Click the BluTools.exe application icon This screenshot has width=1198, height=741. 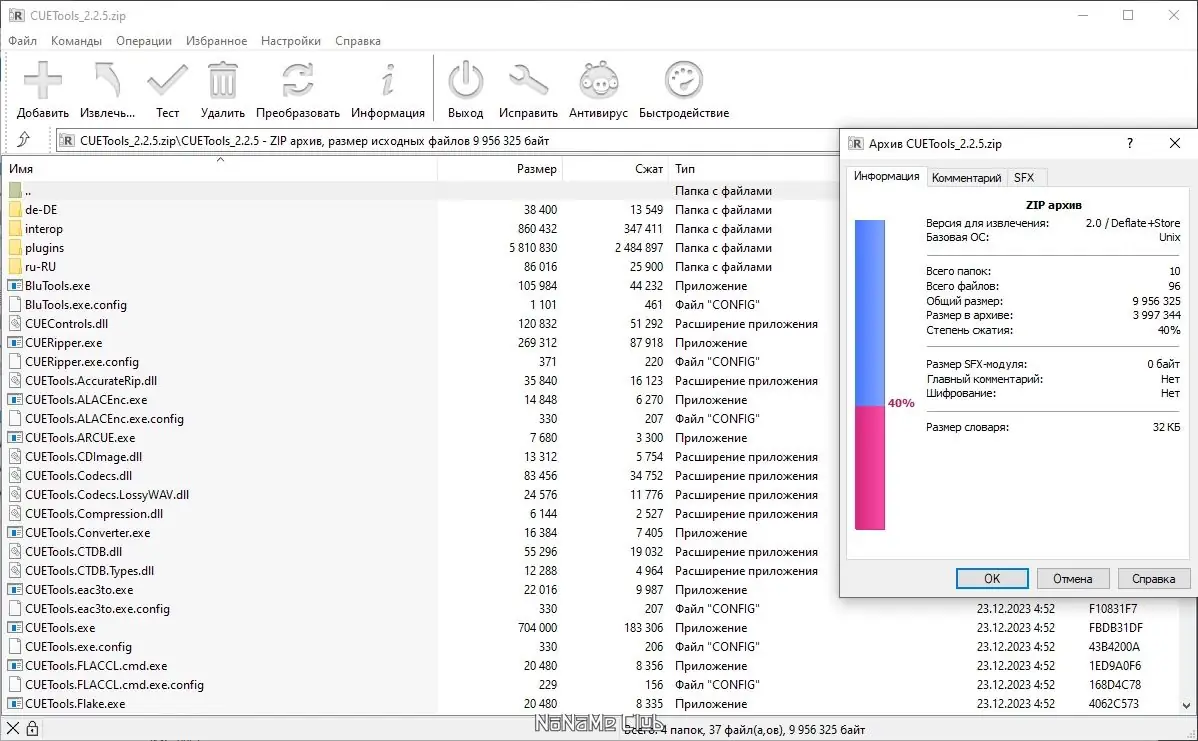(x=15, y=286)
